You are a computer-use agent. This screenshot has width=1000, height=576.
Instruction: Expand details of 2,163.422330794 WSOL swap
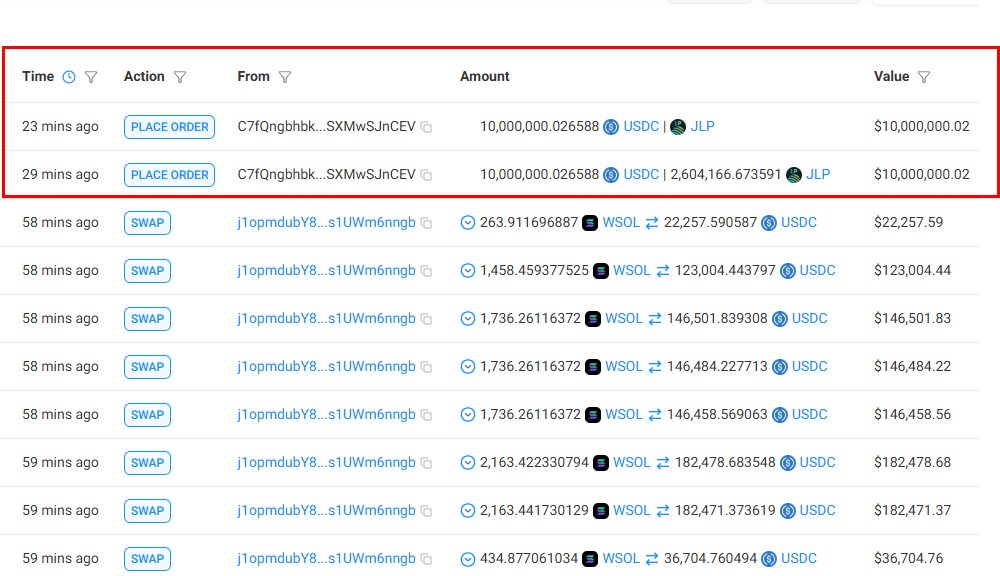[x=467, y=462]
